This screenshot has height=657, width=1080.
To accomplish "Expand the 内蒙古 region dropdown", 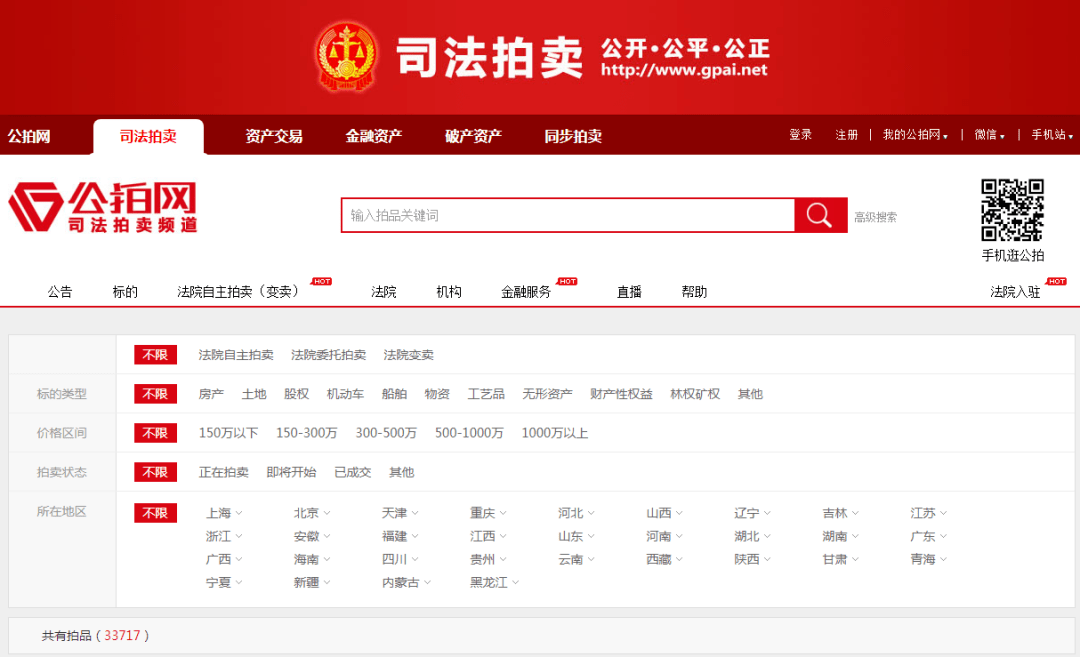I will (406, 583).
